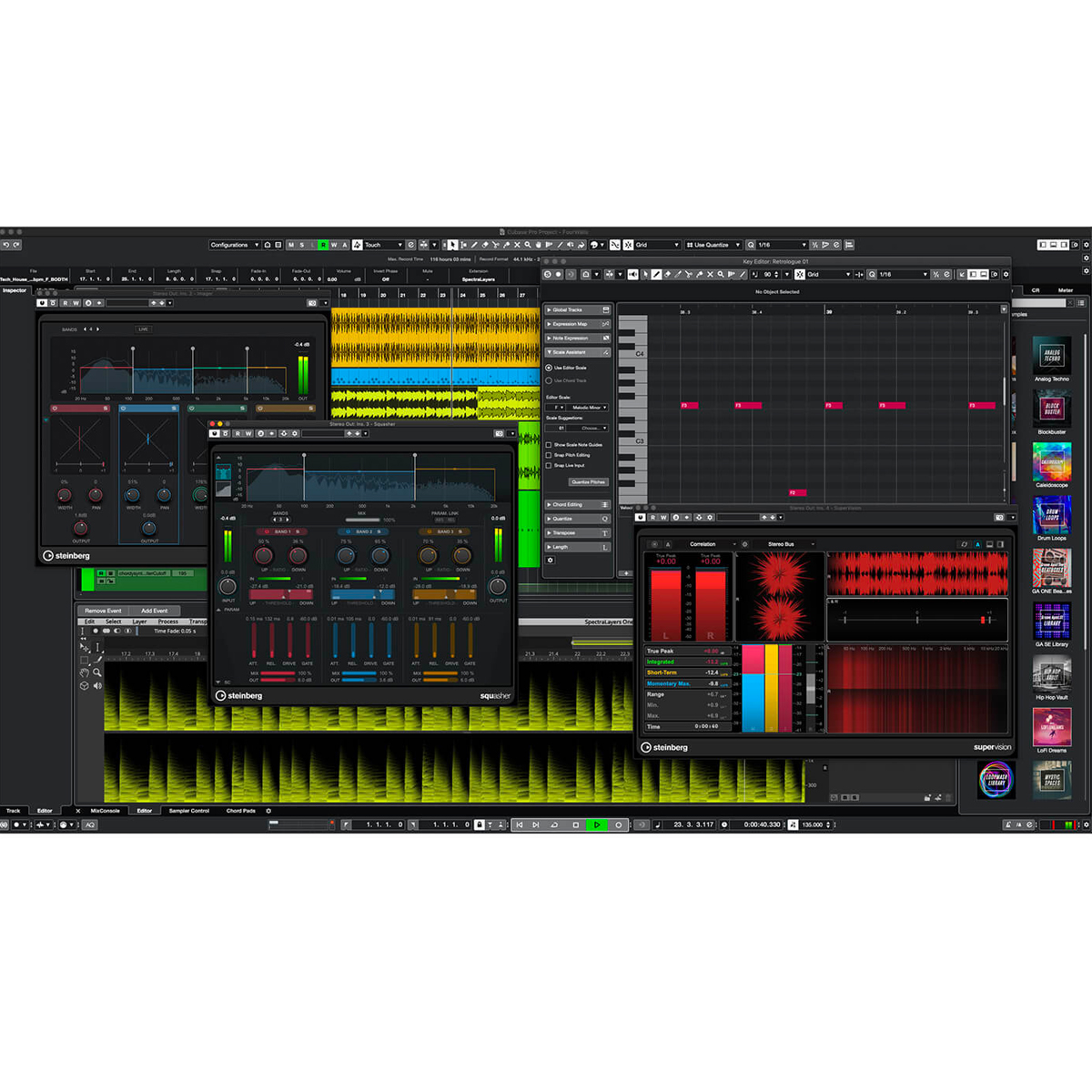The image size is (1092, 1092).
Task: Open the Analog Techno library thumbnail
Action: 1052,357
